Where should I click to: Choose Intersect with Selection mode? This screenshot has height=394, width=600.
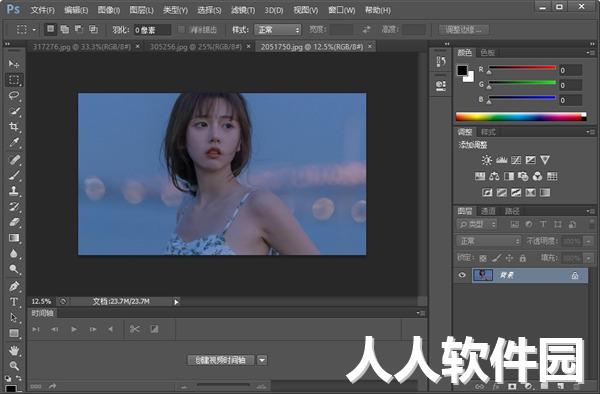tap(93, 29)
